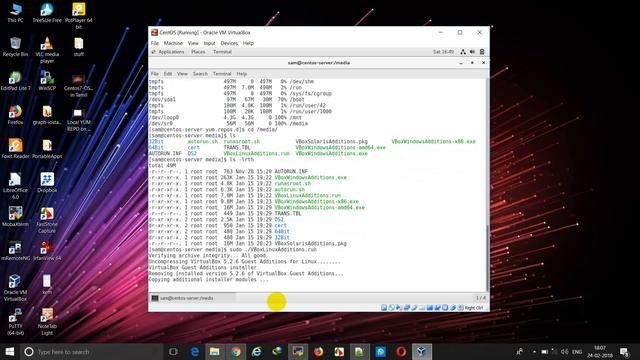This screenshot has width=640, height=360.
Task: Select the Foxit Reader desktop shortcut
Action: pos(15,149)
